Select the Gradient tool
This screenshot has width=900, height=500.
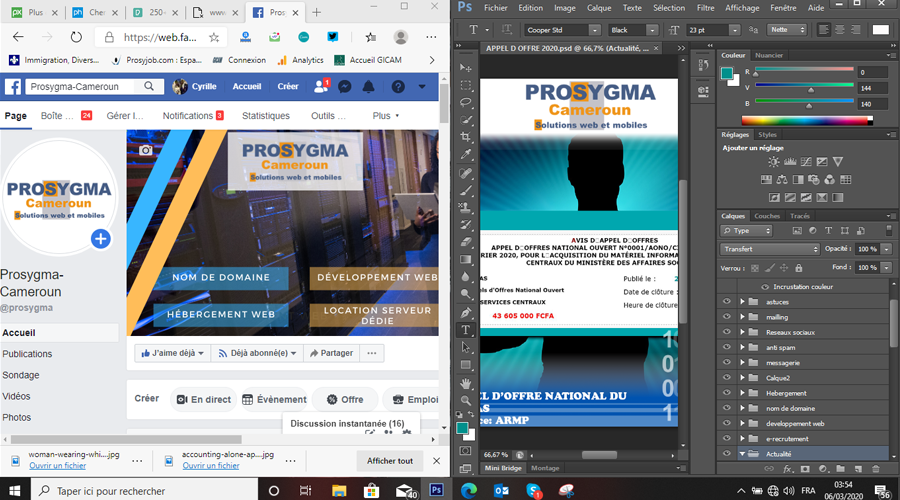[x=465, y=259]
